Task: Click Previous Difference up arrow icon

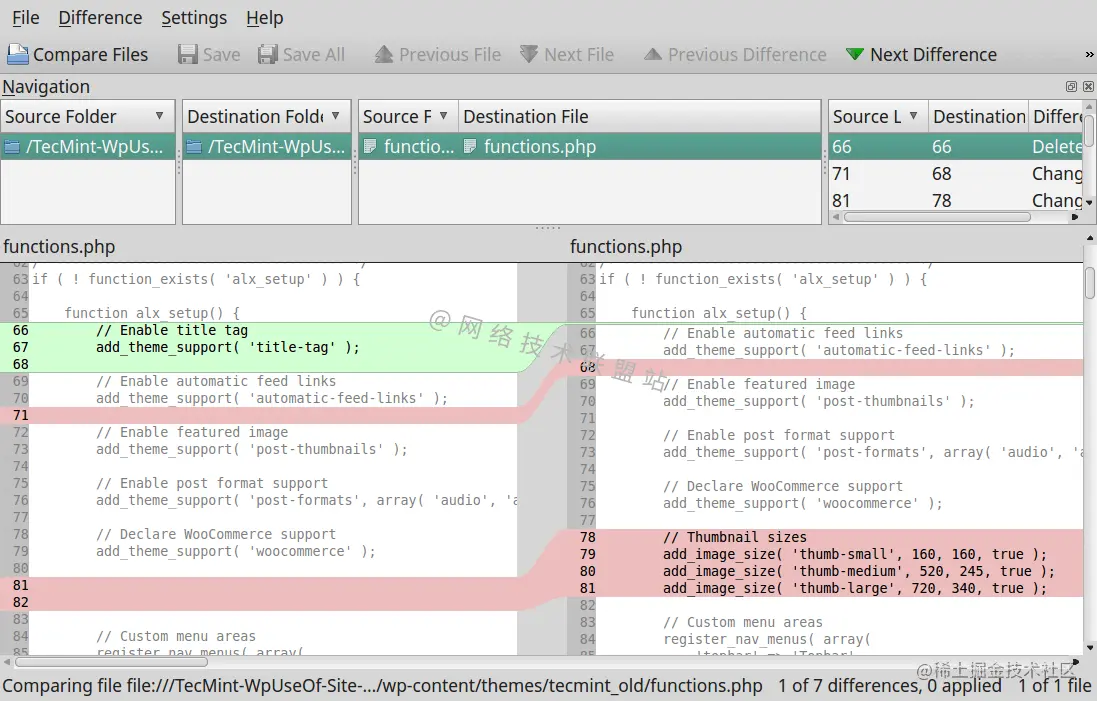Action: pos(653,54)
